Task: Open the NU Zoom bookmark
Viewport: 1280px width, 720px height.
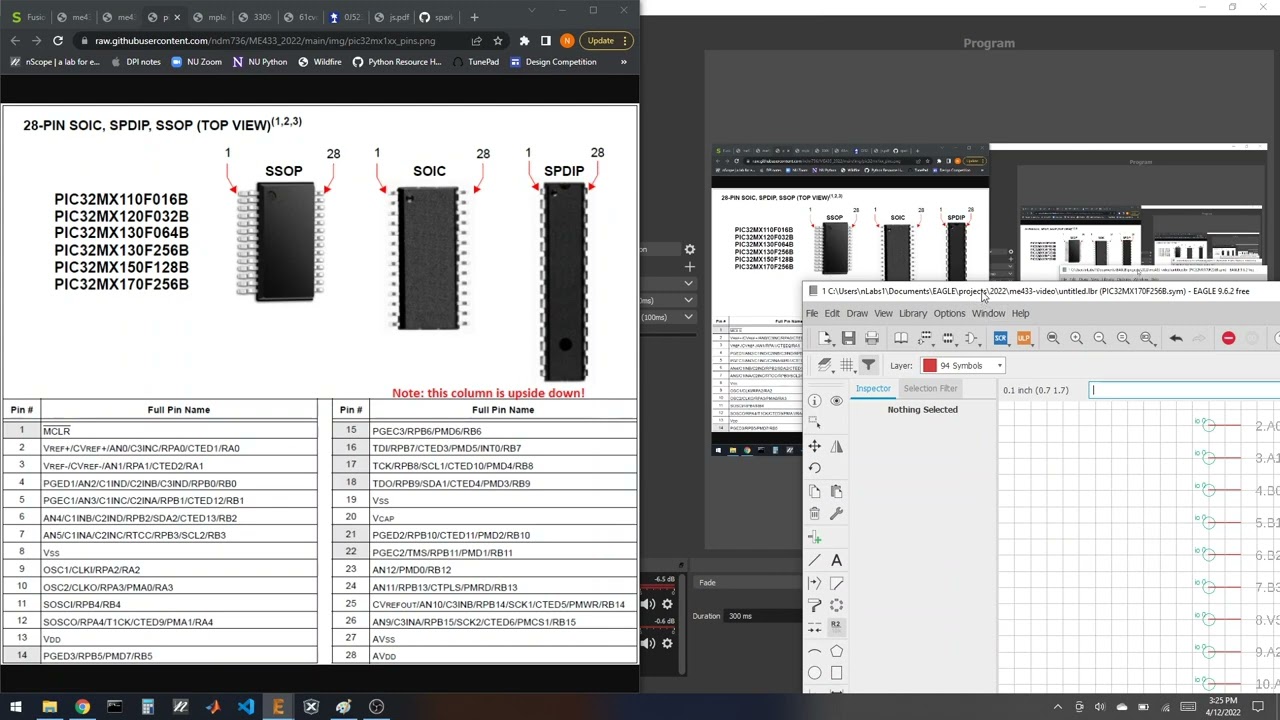Action: (196, 62)
